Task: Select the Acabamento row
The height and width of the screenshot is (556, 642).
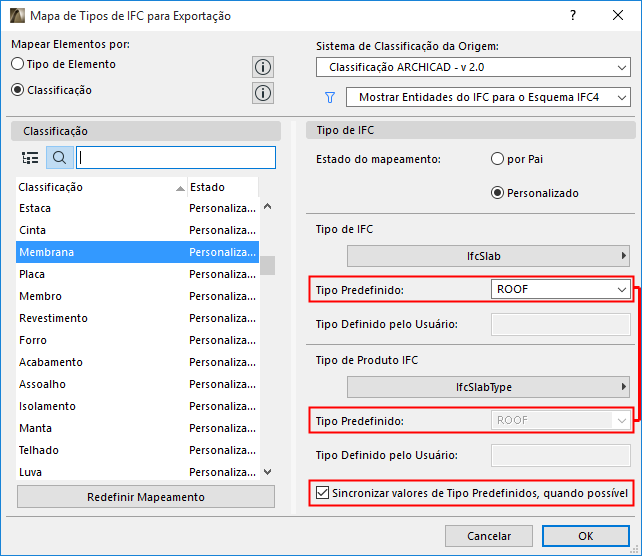Action: (x=138, y=362)
